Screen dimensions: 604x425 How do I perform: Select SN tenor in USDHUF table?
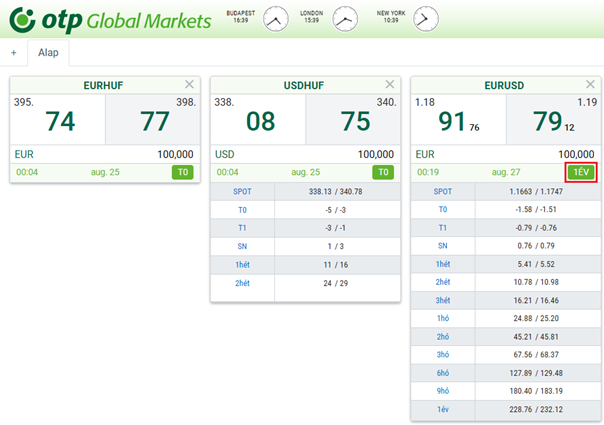tap(242, 246)
